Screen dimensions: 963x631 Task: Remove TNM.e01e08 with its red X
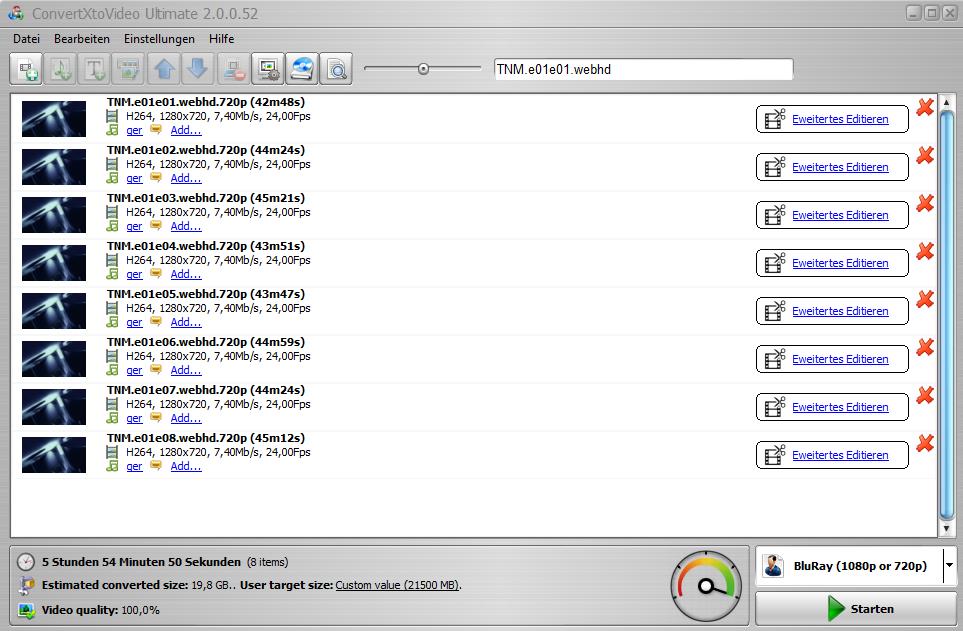[925, 444]
